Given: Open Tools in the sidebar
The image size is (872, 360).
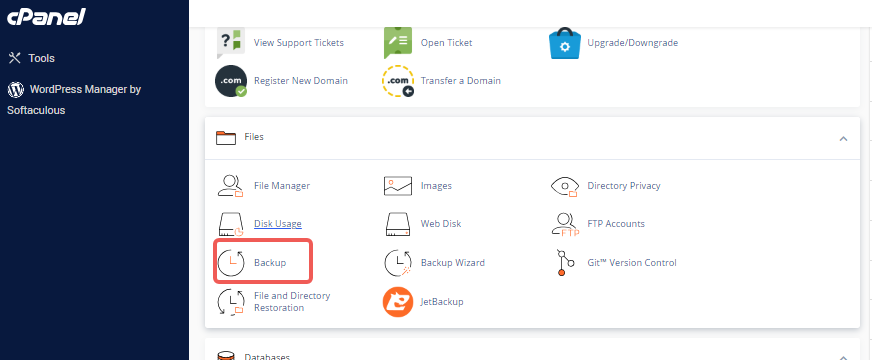Looking at the screenshot, I should [x=42, y=58].
